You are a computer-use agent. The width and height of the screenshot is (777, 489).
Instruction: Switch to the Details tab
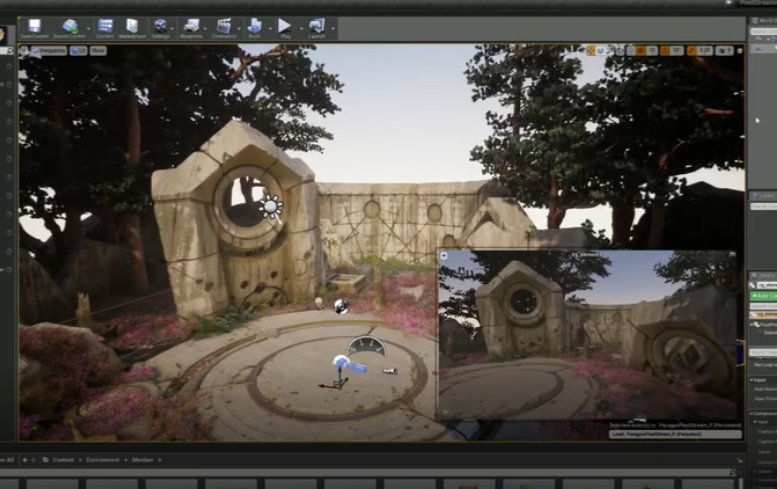click(x=764, y=275)
